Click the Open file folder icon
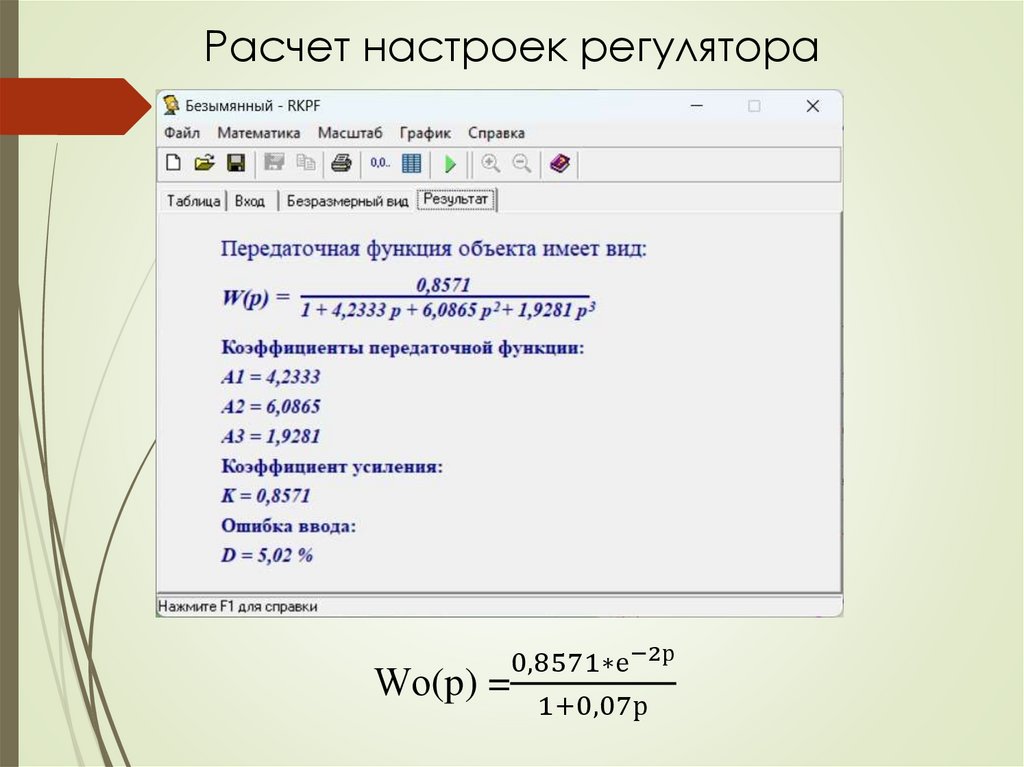Screen dimensions: 1024x767 [204, 163]
